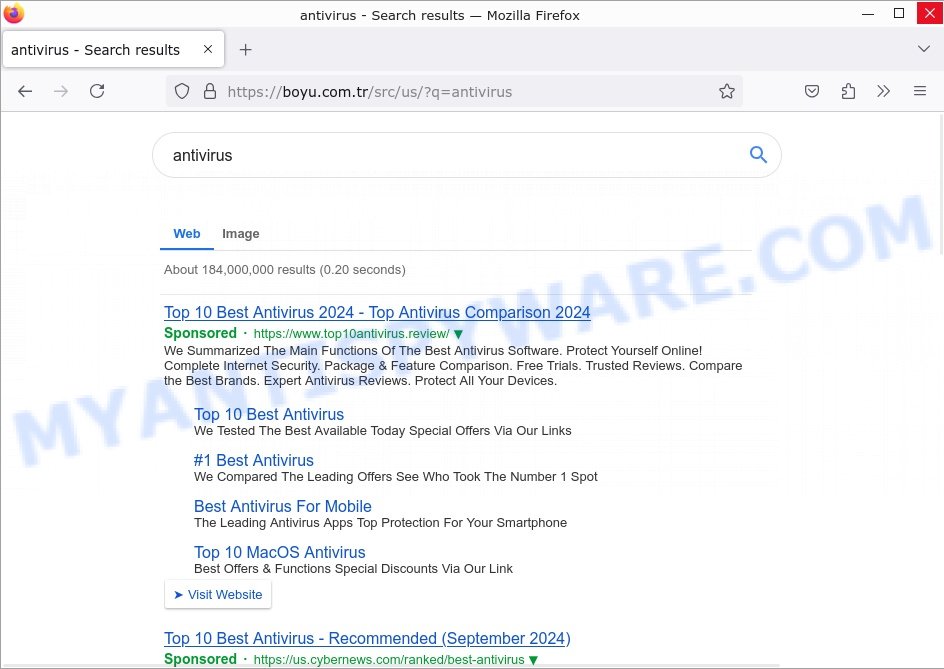The height and width of the screenshot is (669, 944).
Task: List all tabs dropdown arrow
Action: tap(924, 49)
